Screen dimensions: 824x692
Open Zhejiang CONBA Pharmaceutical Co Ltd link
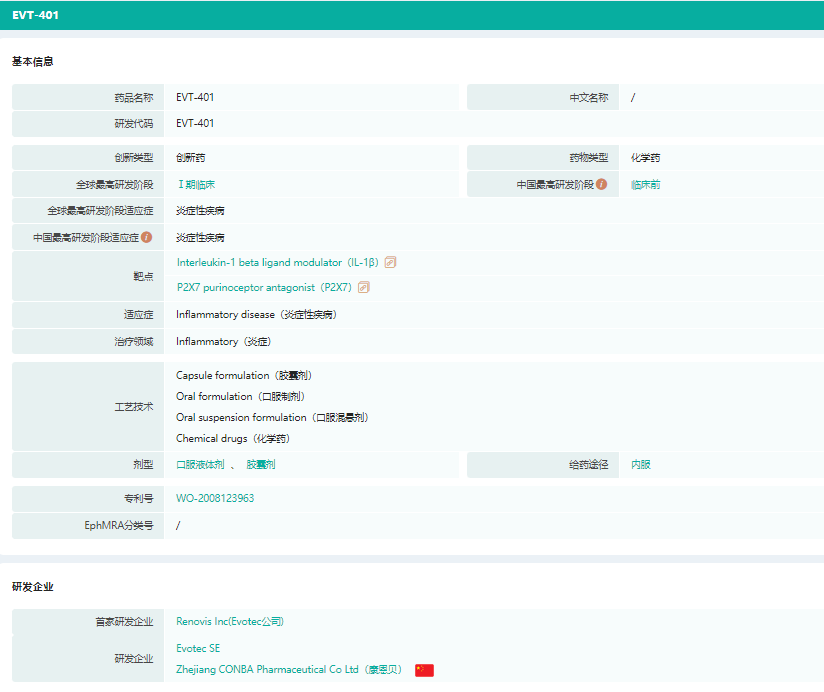point(289,670)
